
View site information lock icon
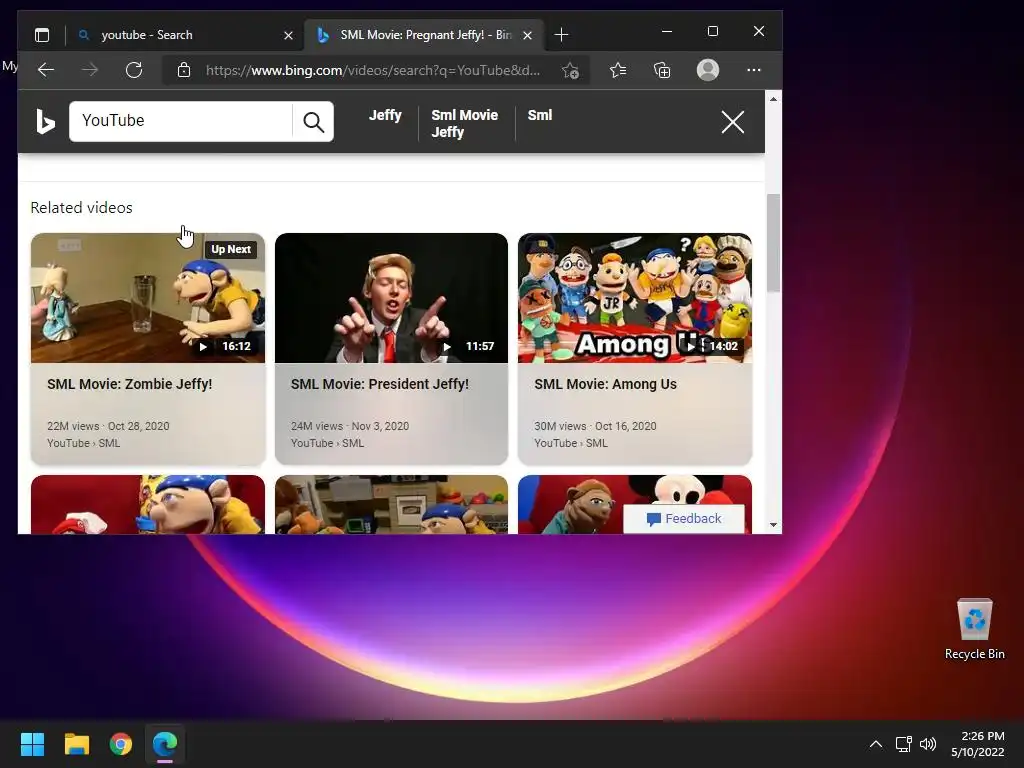pos(184,70)
